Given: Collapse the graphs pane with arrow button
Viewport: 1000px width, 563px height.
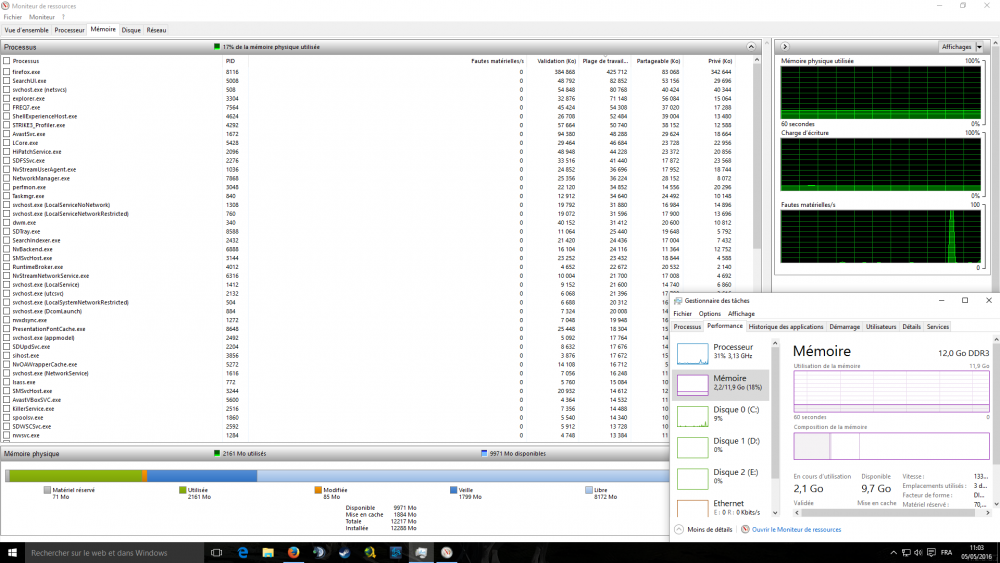Looking at the screenshot, I should (787, 47).
